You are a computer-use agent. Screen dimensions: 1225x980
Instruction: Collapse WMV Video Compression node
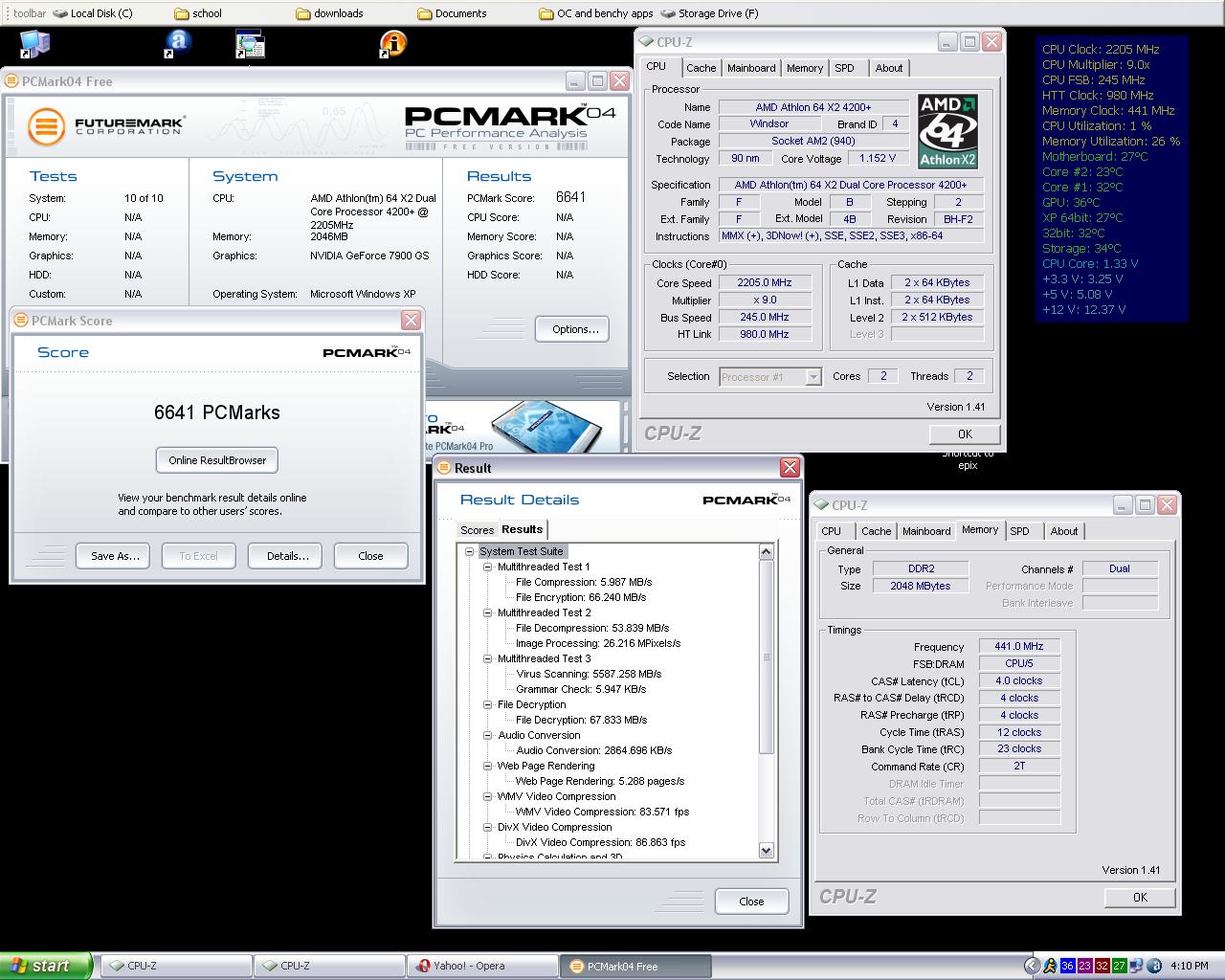click(x=487, y=797)
